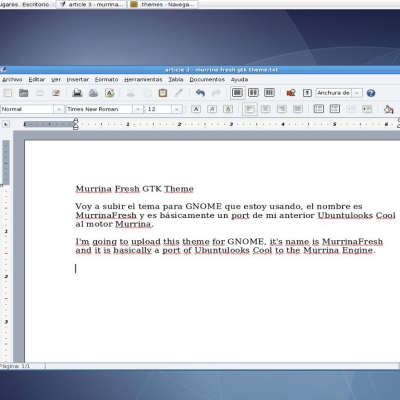
Task: Insert an image with the picture icon
Action: point(291,93)
